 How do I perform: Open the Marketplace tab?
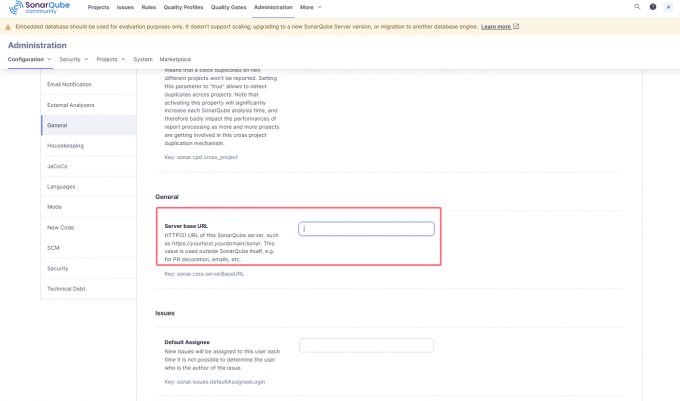[x=175, y=59]
